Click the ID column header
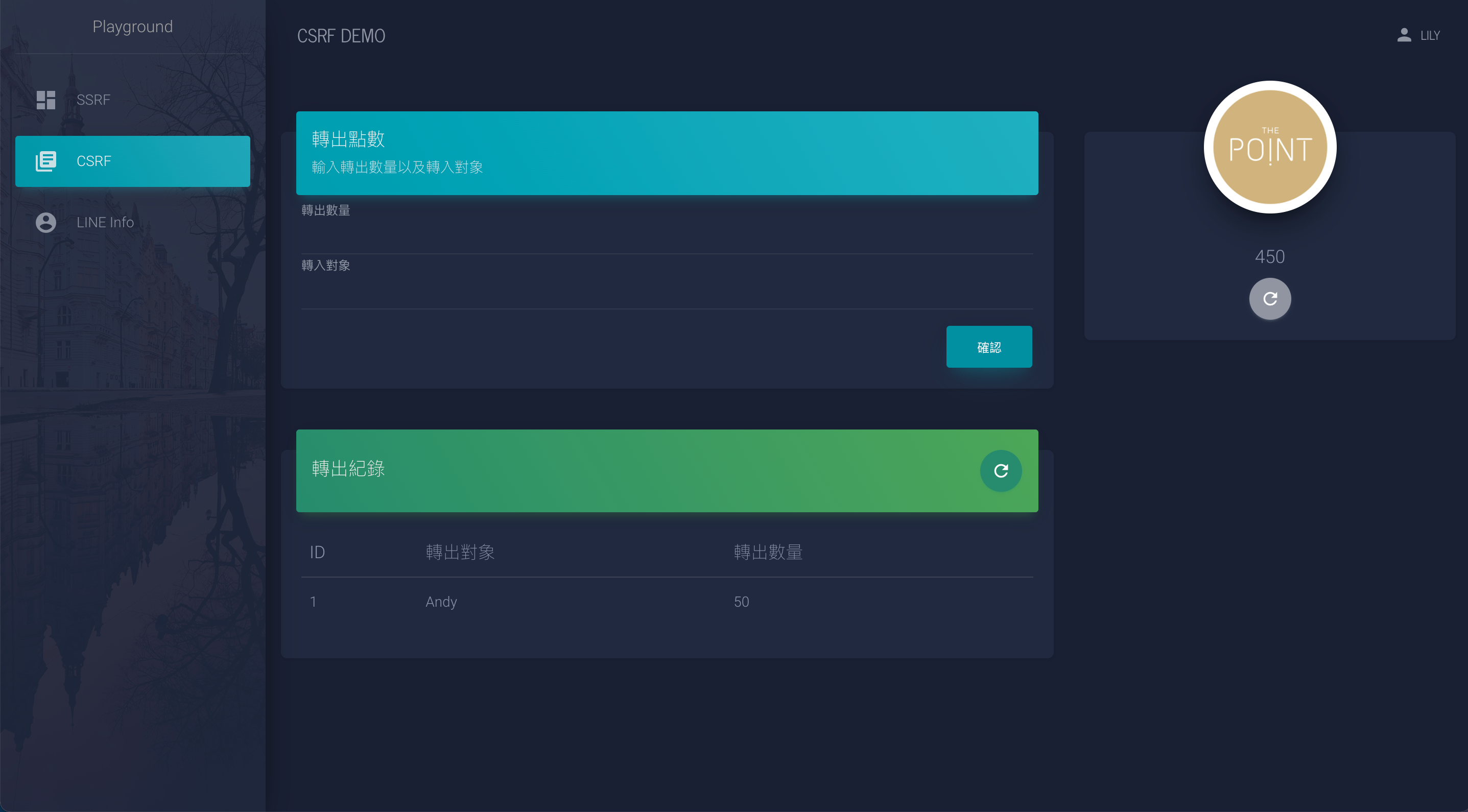1468x812 pixels. coord(317,552)
